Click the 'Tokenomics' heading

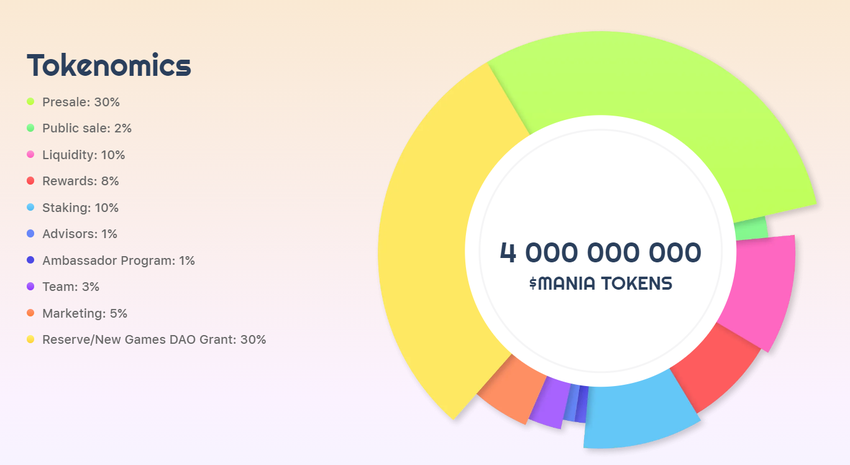(108, 66)
